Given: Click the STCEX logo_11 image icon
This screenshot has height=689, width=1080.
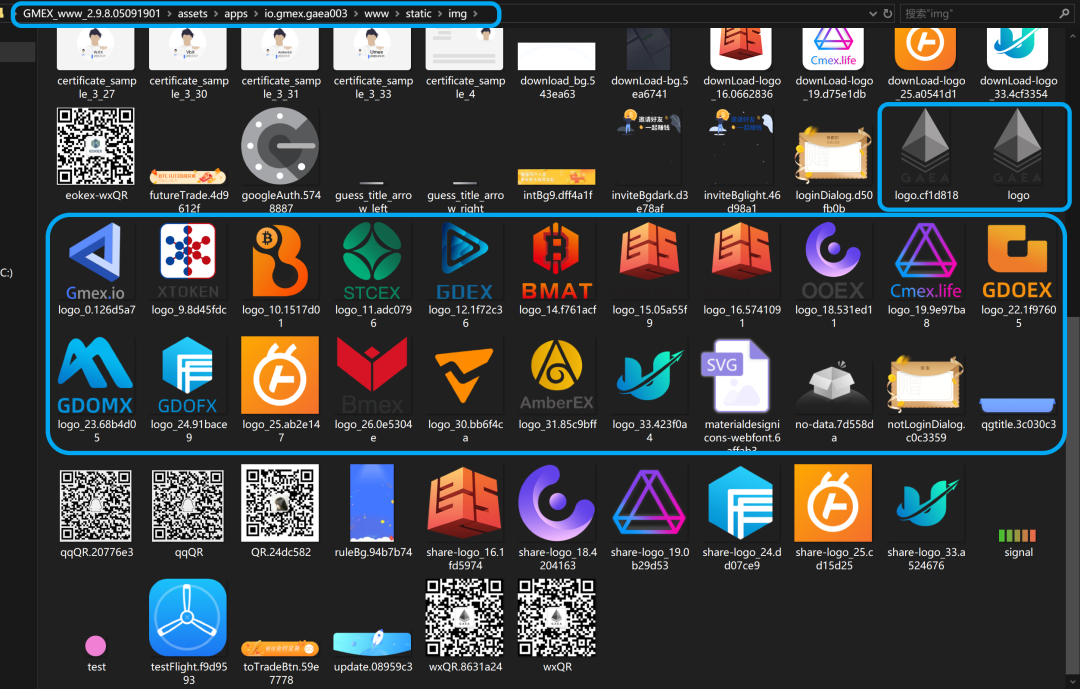Looking at the screenshot, I should click(372, 261).
